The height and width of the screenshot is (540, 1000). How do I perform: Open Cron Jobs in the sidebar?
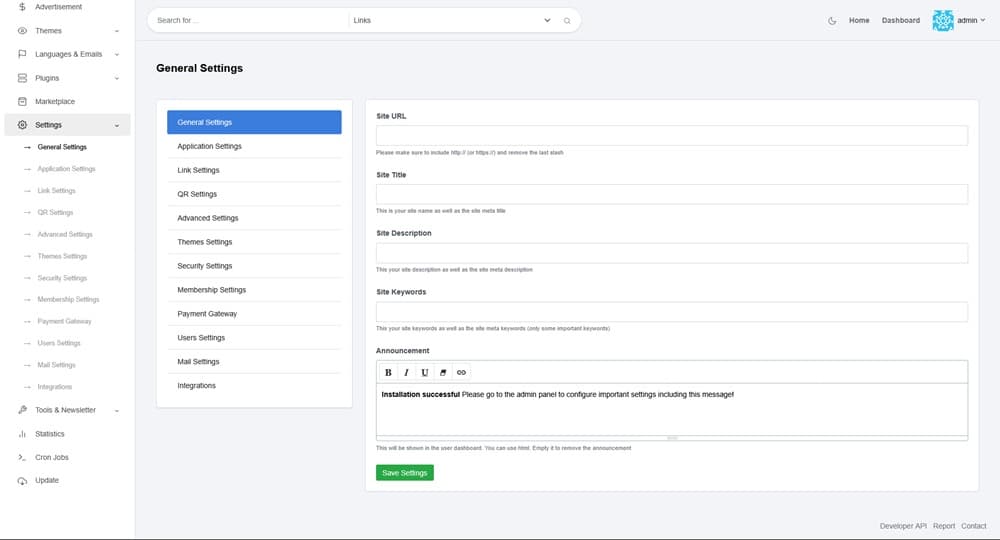[x=48, y=457]
